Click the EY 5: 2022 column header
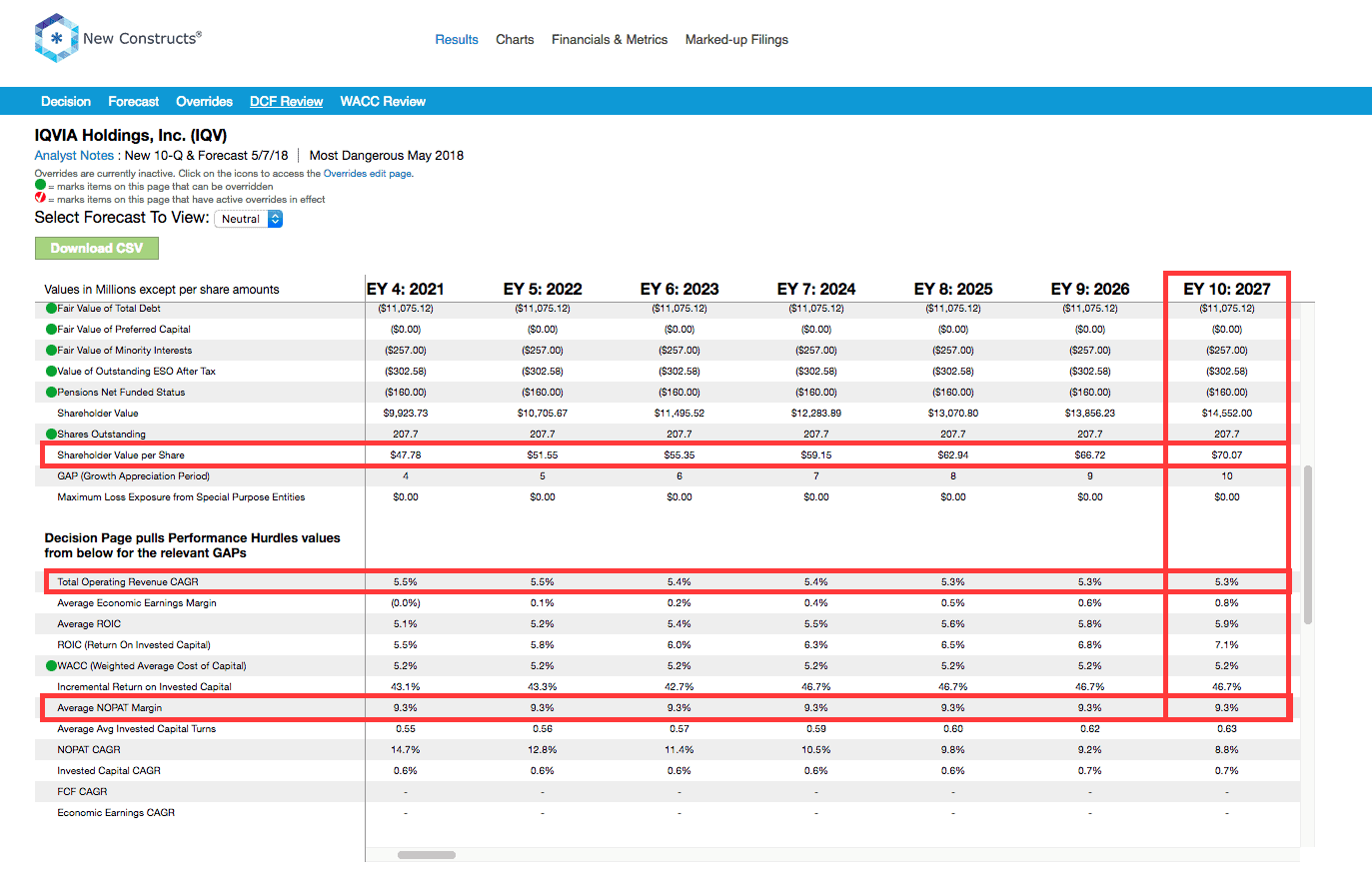Image resolution: width=1372 pixels, height=891 pixels. click(x=543, y=289)
